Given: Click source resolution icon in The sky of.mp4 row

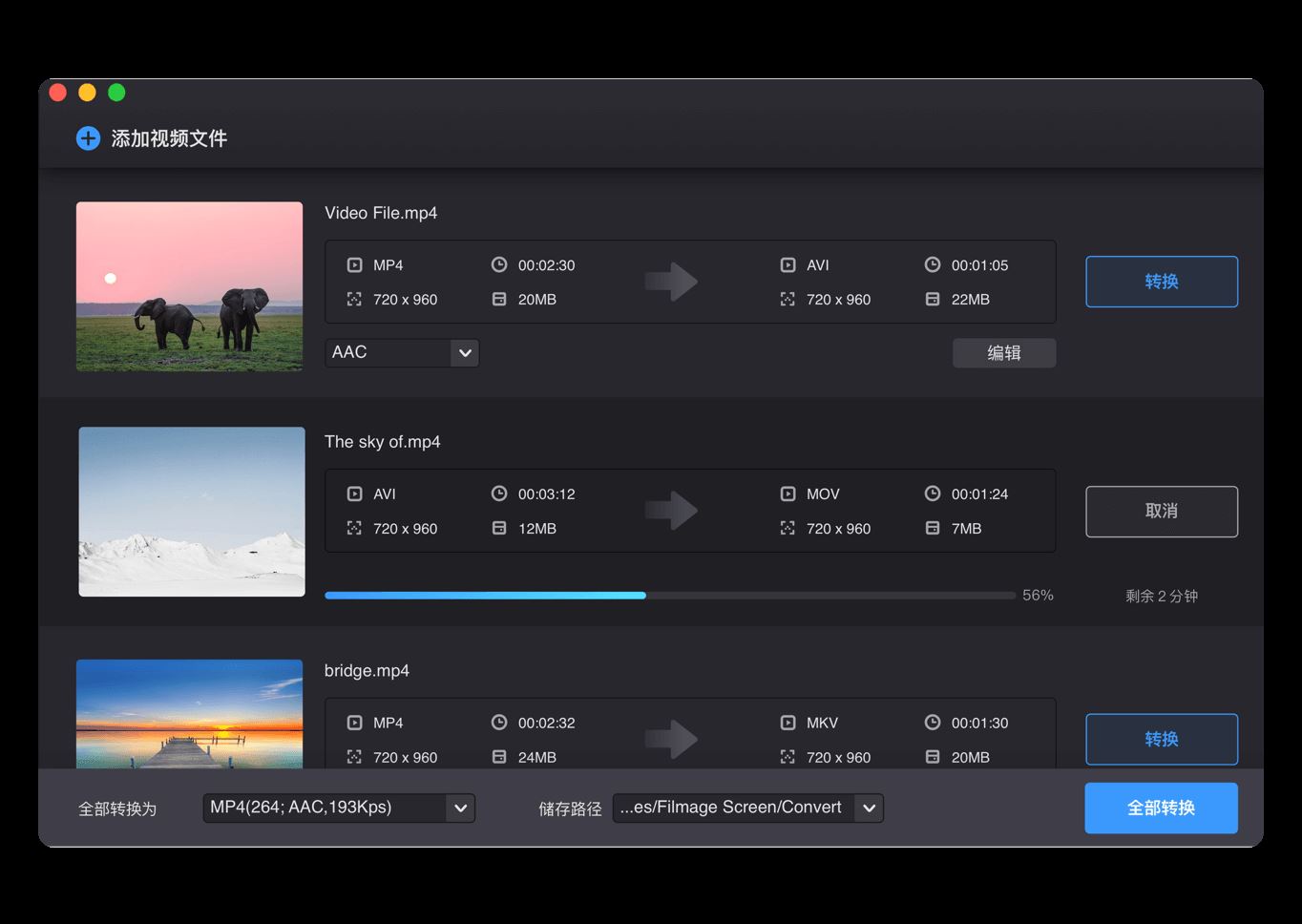Looking at the screenshot, I should [x=354, y=529].
